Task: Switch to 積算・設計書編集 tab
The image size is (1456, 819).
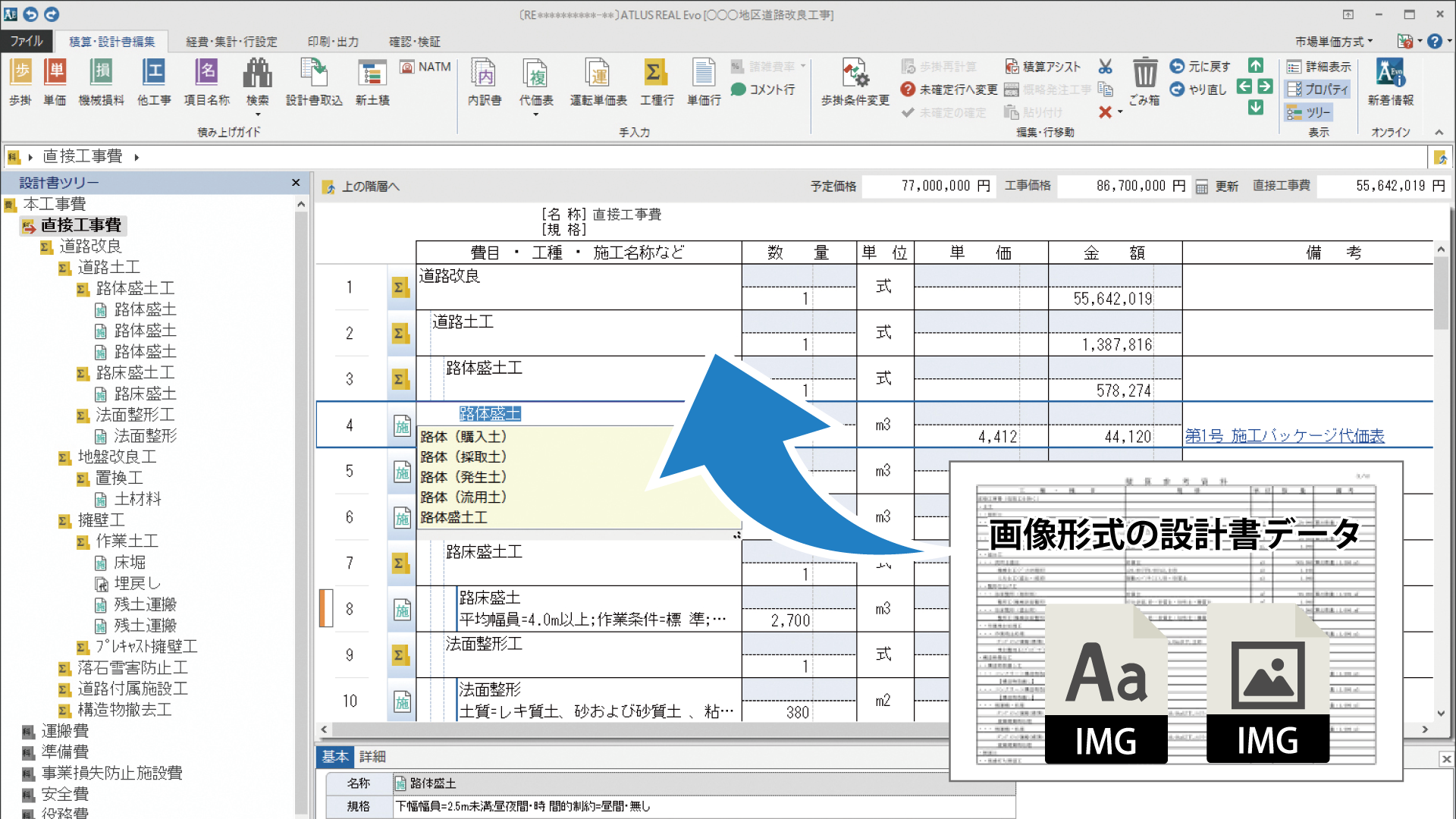Action: [x=111, y=42]
